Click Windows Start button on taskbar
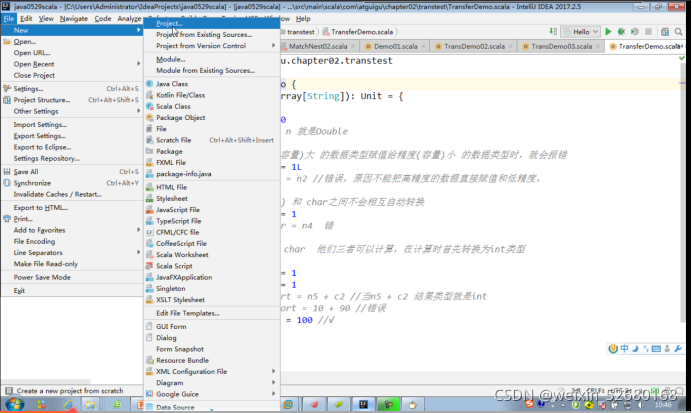692x413 pixels. (14, 404)
